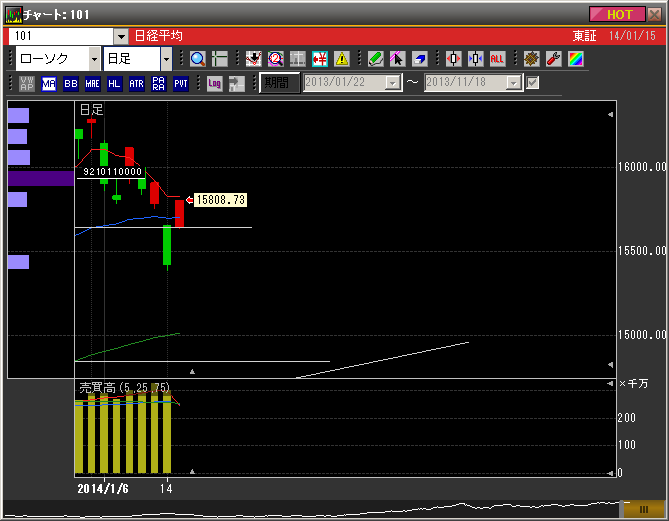Image resolution: width=669 pixels, height=521 pixels.
Task: Click the 期間 period button
Action: tap(280, 83)
